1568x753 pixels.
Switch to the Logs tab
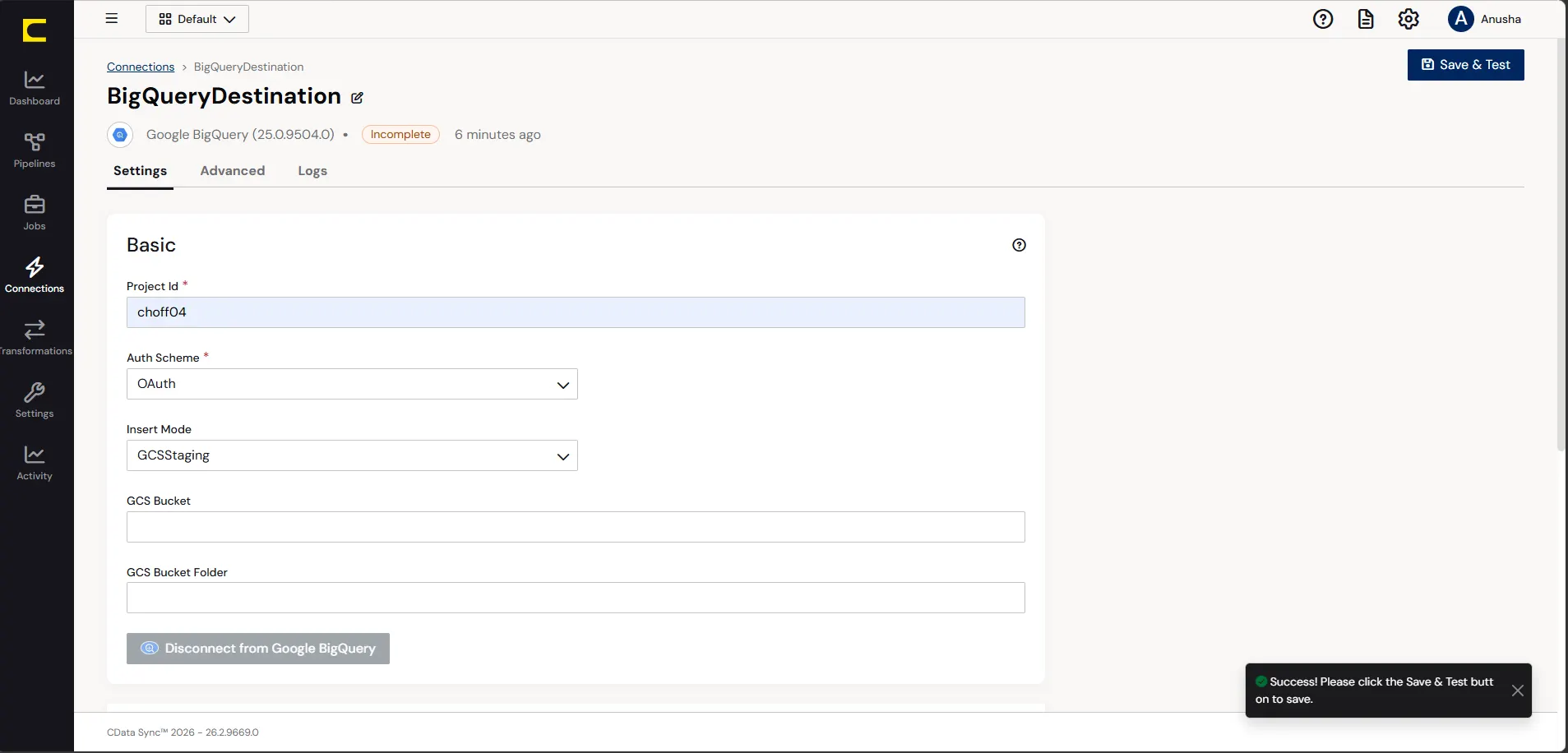(312, 171)
